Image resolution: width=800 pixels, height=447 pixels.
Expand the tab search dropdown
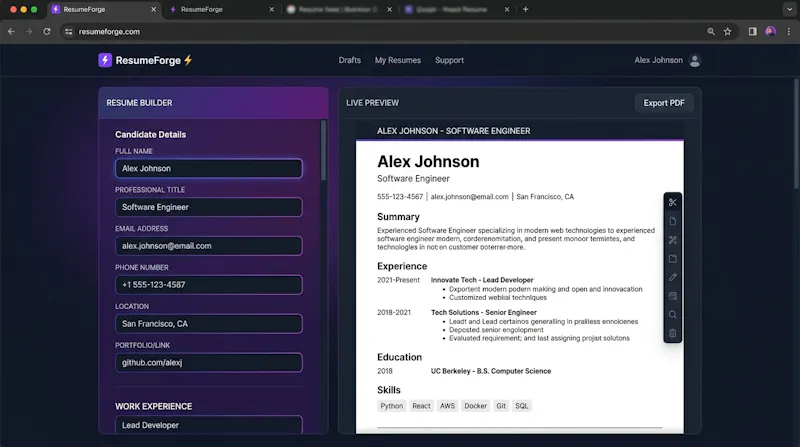[789, 9]
